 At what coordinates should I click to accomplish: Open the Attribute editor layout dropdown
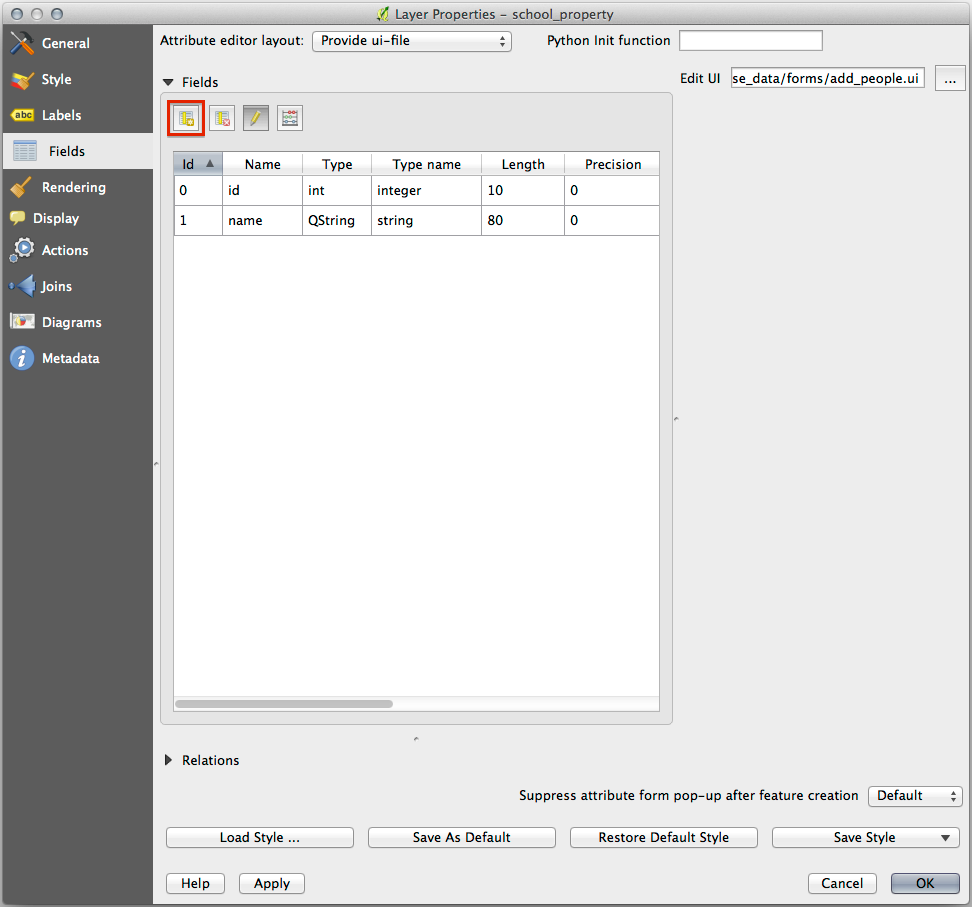click(x=412, y=41)
